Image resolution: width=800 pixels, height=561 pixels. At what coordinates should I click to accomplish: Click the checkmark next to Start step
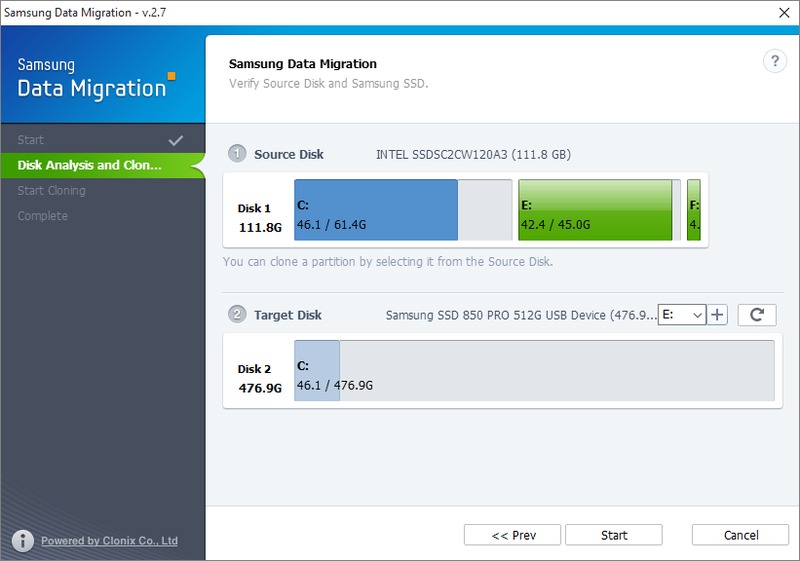[176, 140]
